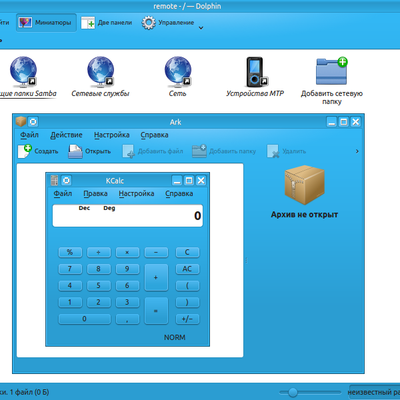Minimize the KCalc window
Screen dimensions: 400x400
click(177, 181)
